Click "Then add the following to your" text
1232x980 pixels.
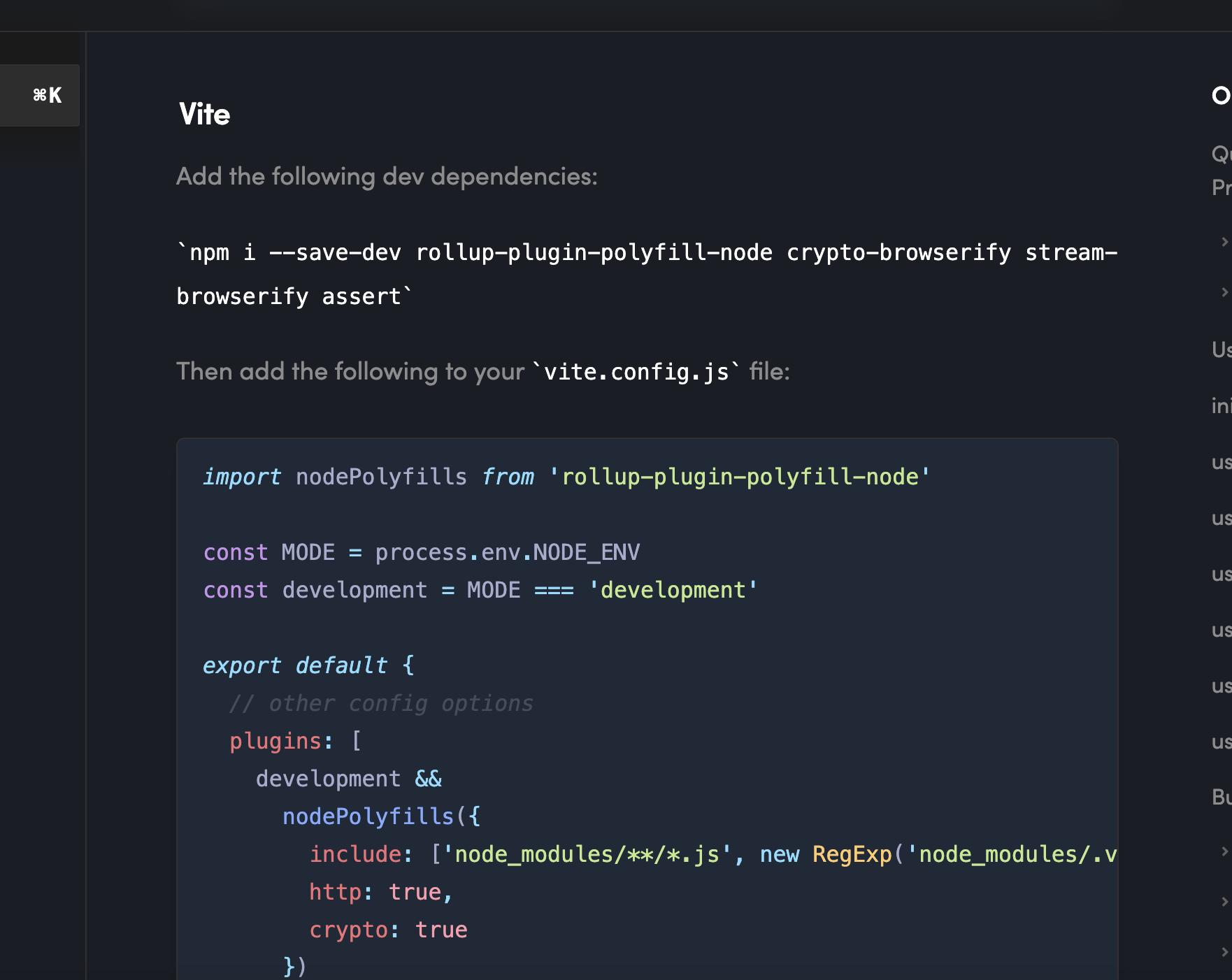coord(350,372)
